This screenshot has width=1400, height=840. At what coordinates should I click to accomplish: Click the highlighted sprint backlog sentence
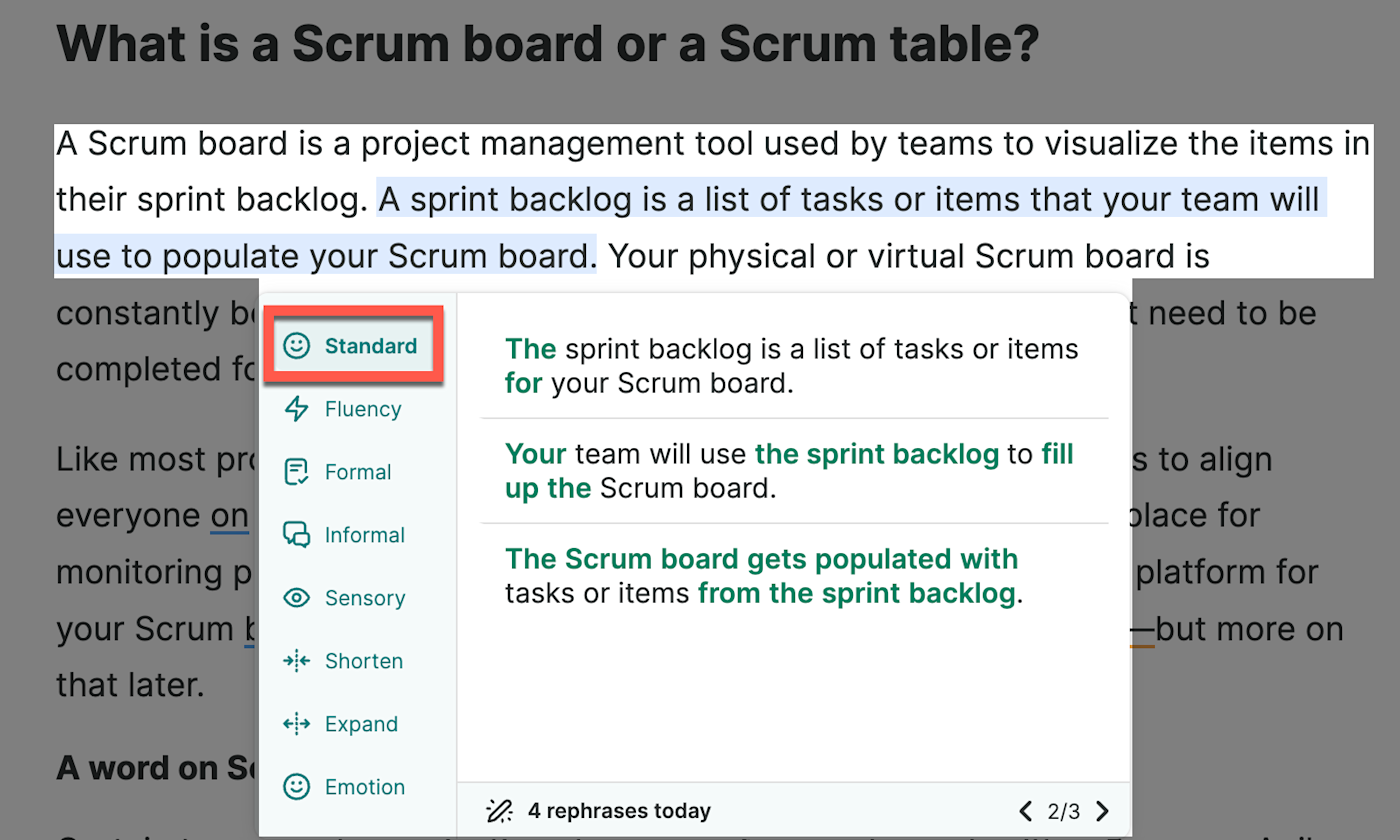pyautogui.click(x=850, y=201)
